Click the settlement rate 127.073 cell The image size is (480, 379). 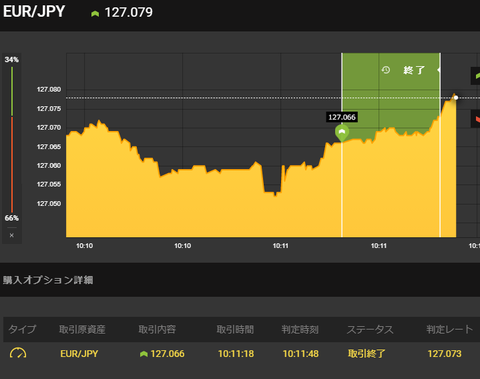coord(445,354)
